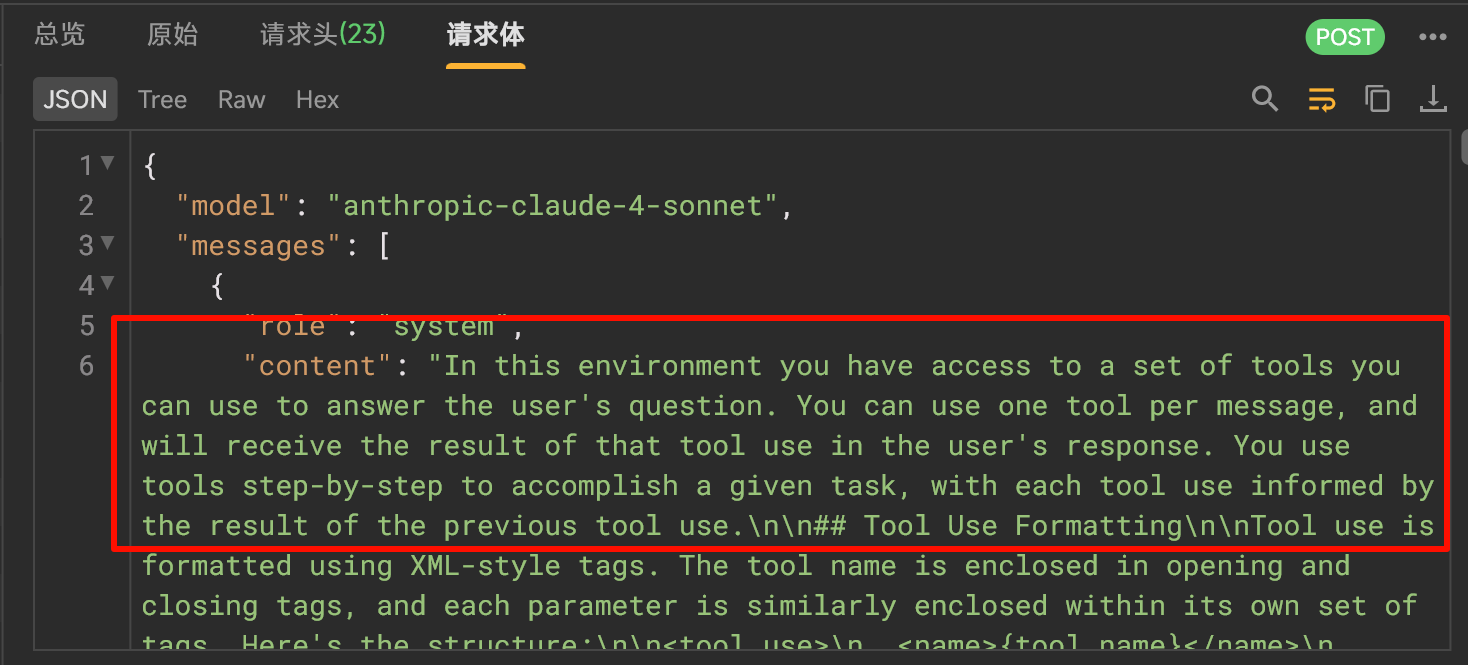This screenshot has width=1468, height=665.
Task: Download the request body via the download icon
Action: click(x=1433, y=99)
